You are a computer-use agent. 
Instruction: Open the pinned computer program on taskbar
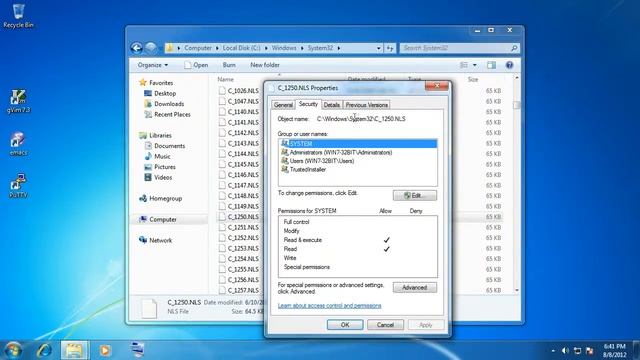[x=137, y=350]
